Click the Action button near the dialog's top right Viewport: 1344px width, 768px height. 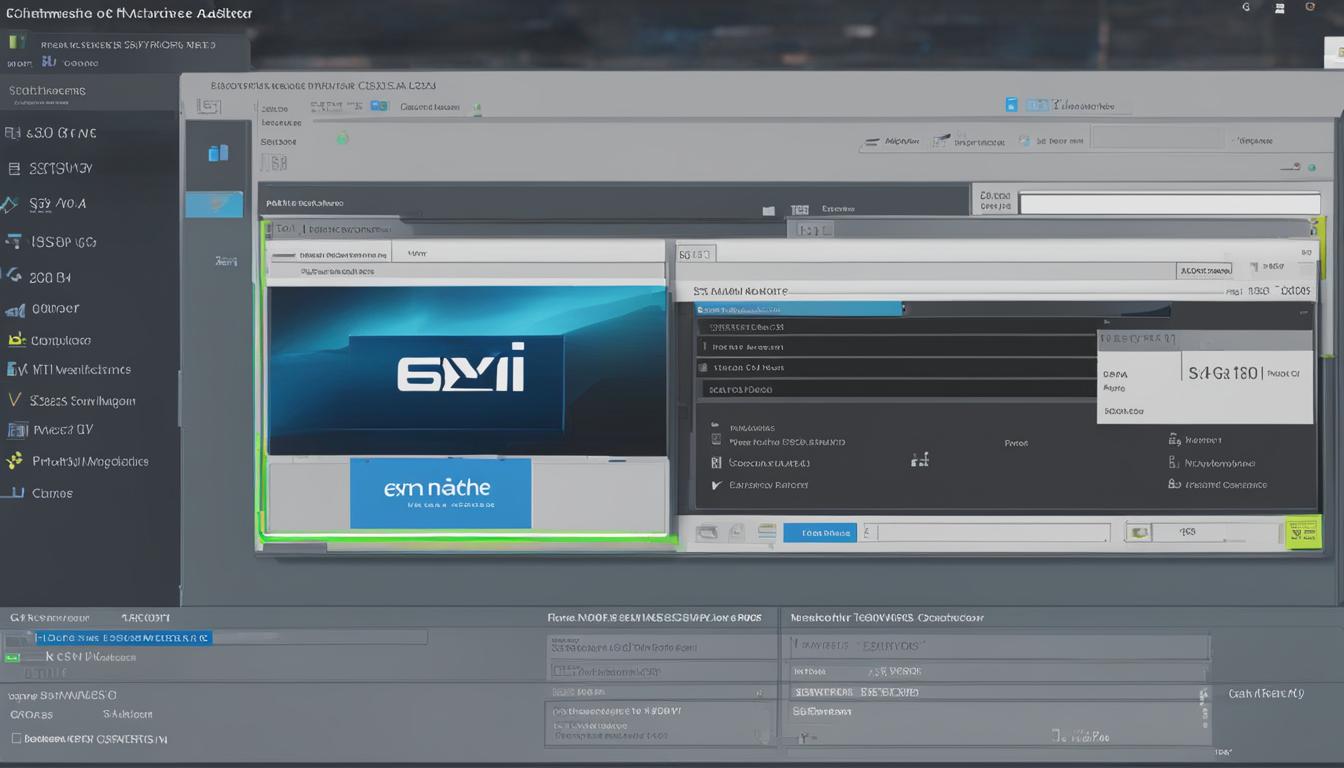coord(1203,269)
